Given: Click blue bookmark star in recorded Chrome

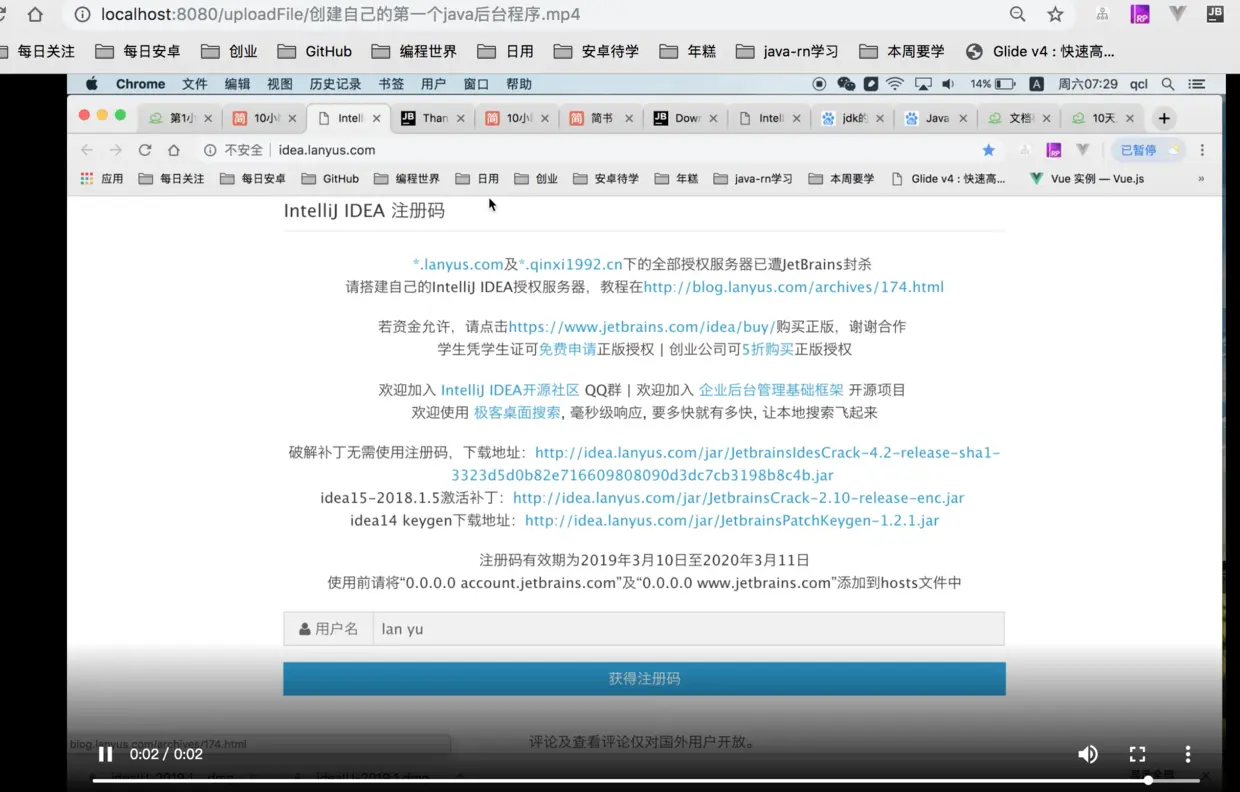Looking at the screenshot, I should click(x=988, y=150).
